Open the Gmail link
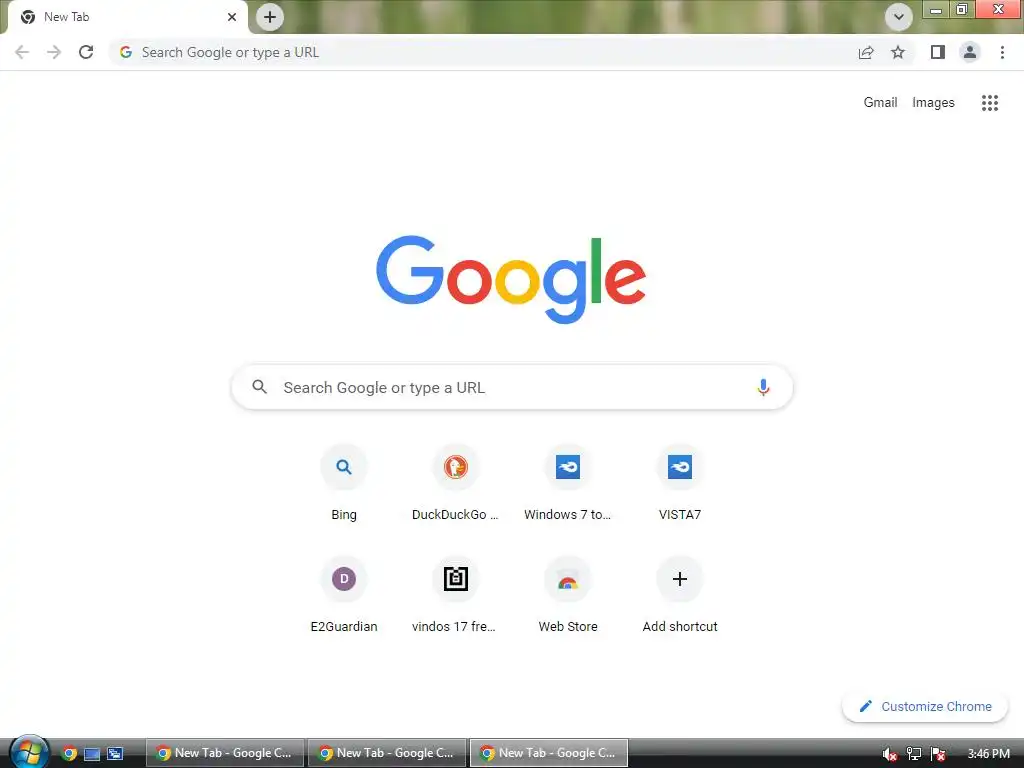 880,103
